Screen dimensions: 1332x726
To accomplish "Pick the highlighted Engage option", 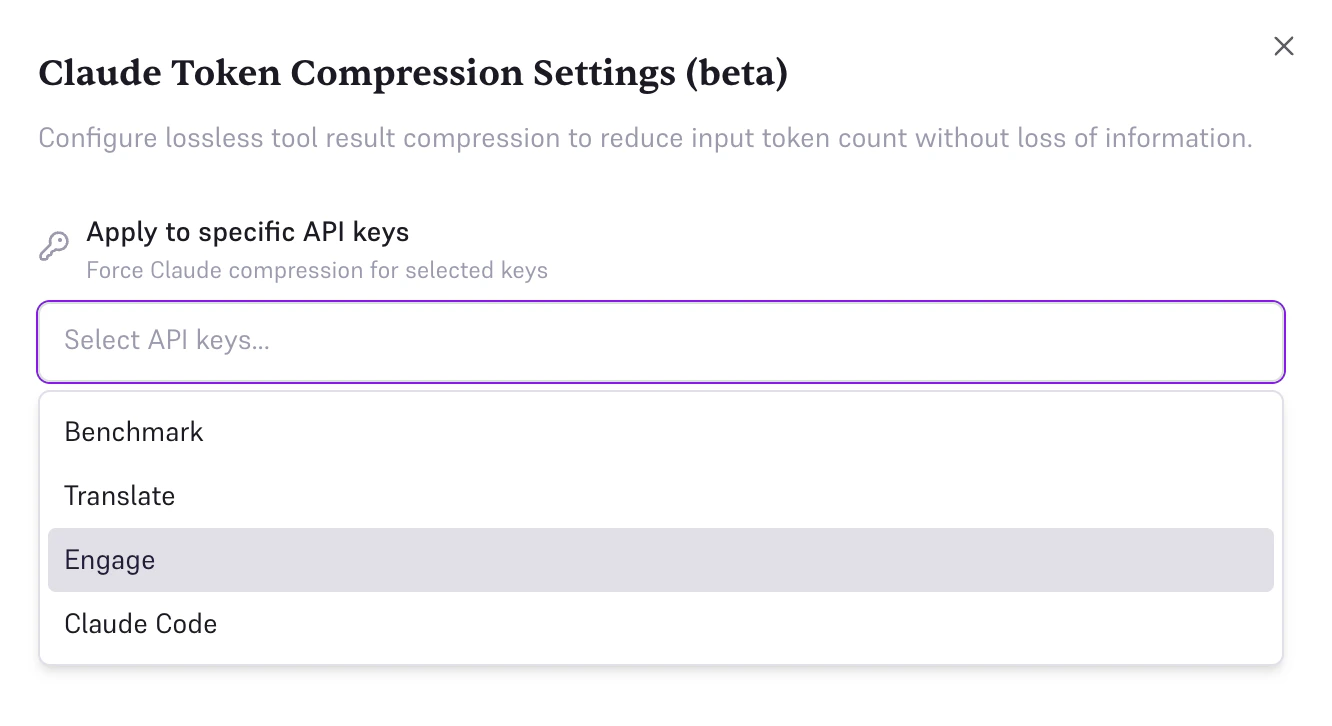I will pyautogui.click(x=110, y=560).
